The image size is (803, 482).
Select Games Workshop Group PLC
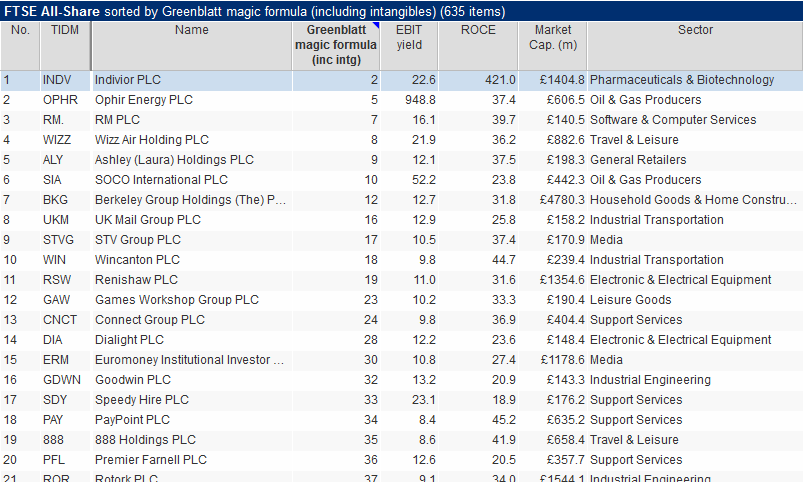pyautogui.click(x=177, y=300)
